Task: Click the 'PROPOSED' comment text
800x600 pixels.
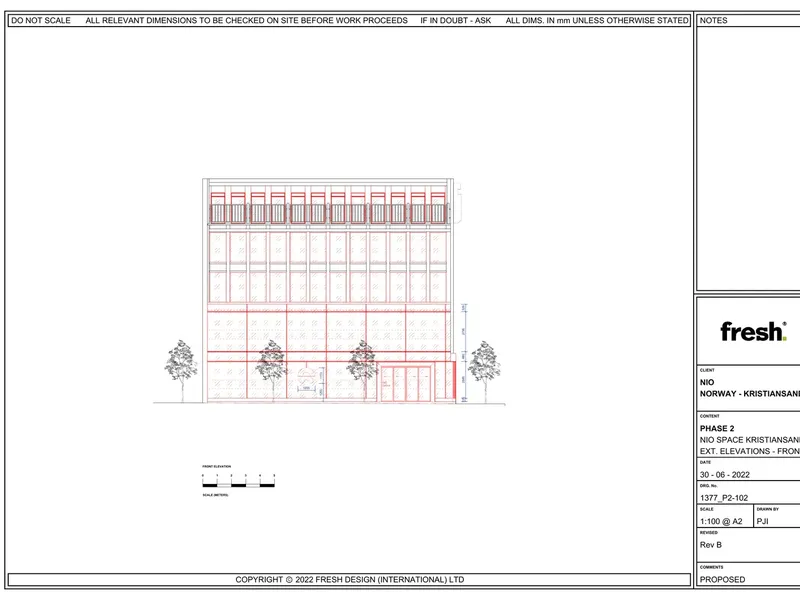Action: [722, 580]
